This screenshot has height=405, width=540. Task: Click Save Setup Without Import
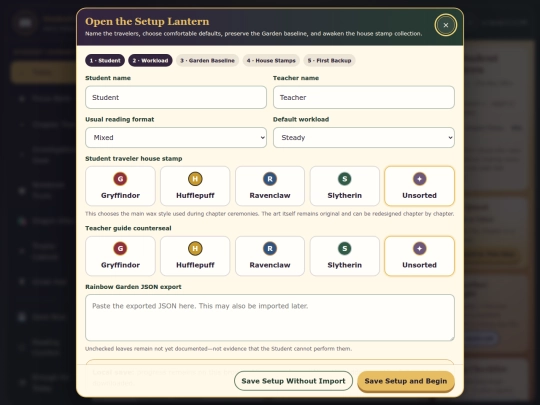293,381
